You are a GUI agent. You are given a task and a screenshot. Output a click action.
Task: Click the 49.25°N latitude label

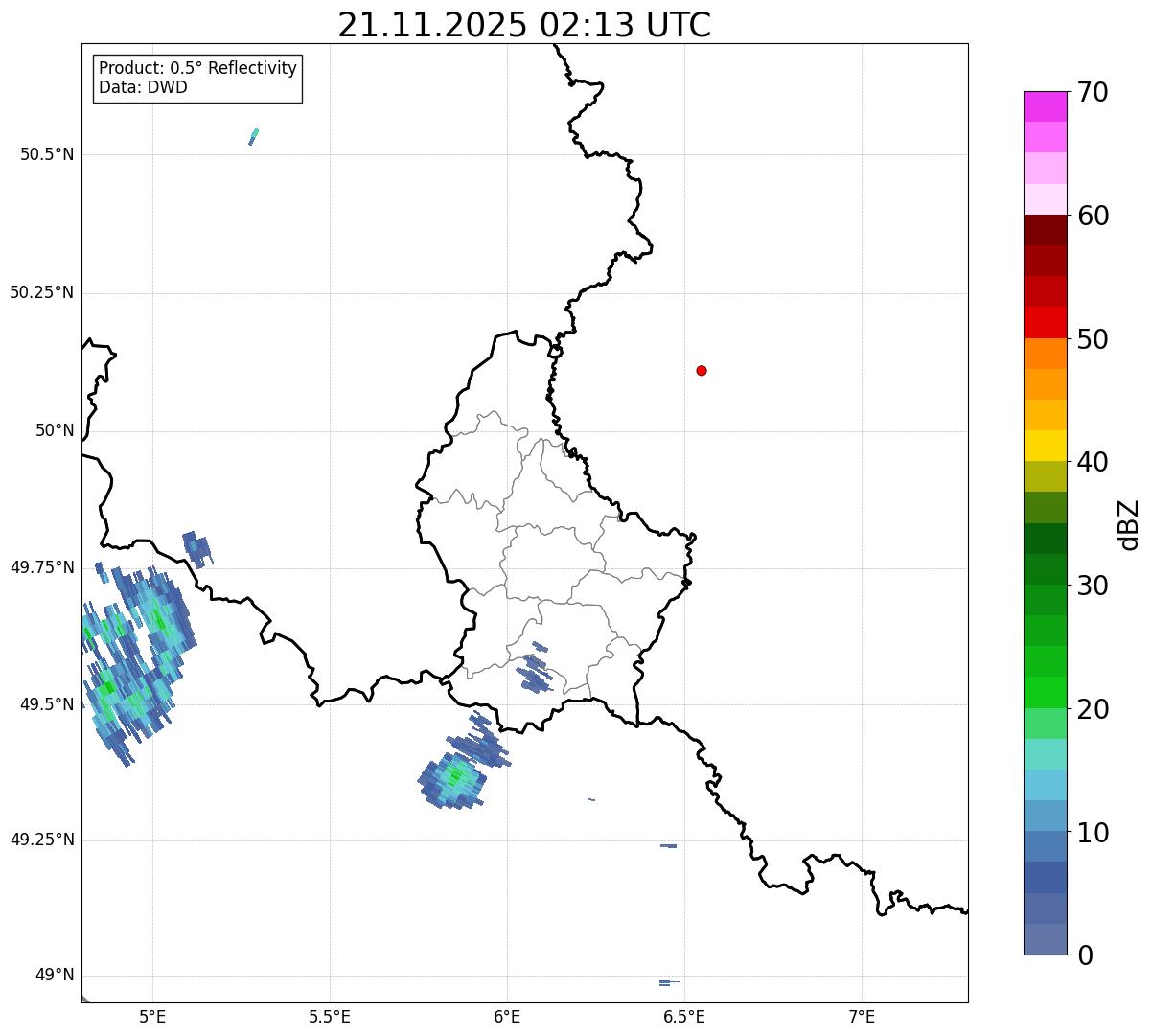[41, 840]
